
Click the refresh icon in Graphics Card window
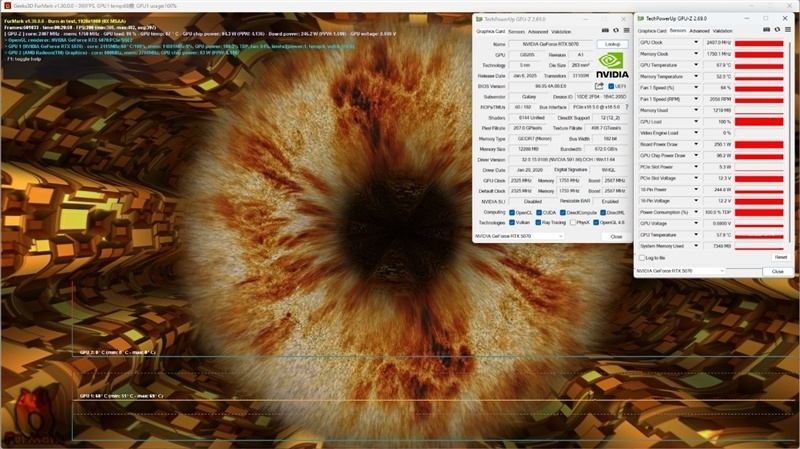pyautogui.click(x=616, y=31)
